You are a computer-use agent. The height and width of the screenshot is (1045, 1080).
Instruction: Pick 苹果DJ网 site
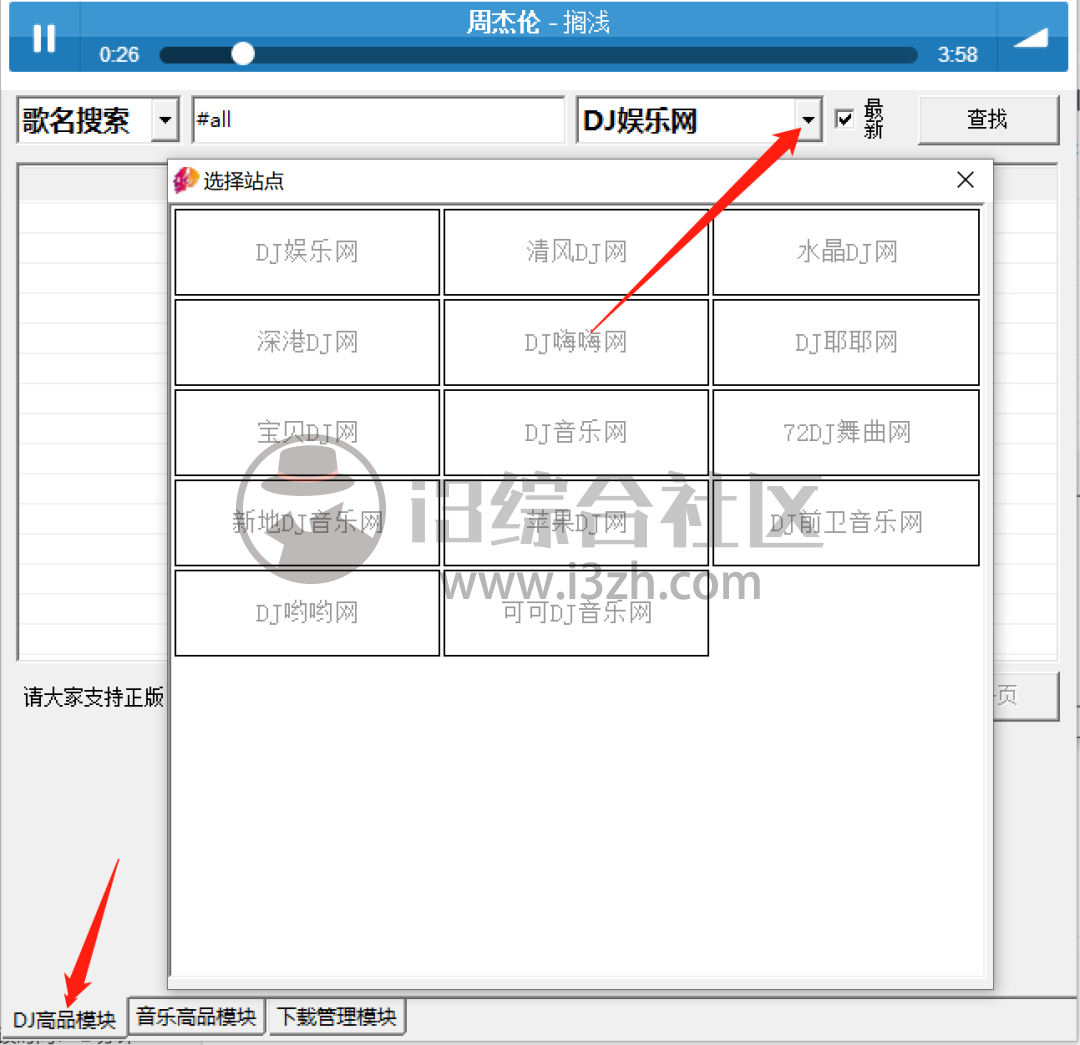pos(577,523)
